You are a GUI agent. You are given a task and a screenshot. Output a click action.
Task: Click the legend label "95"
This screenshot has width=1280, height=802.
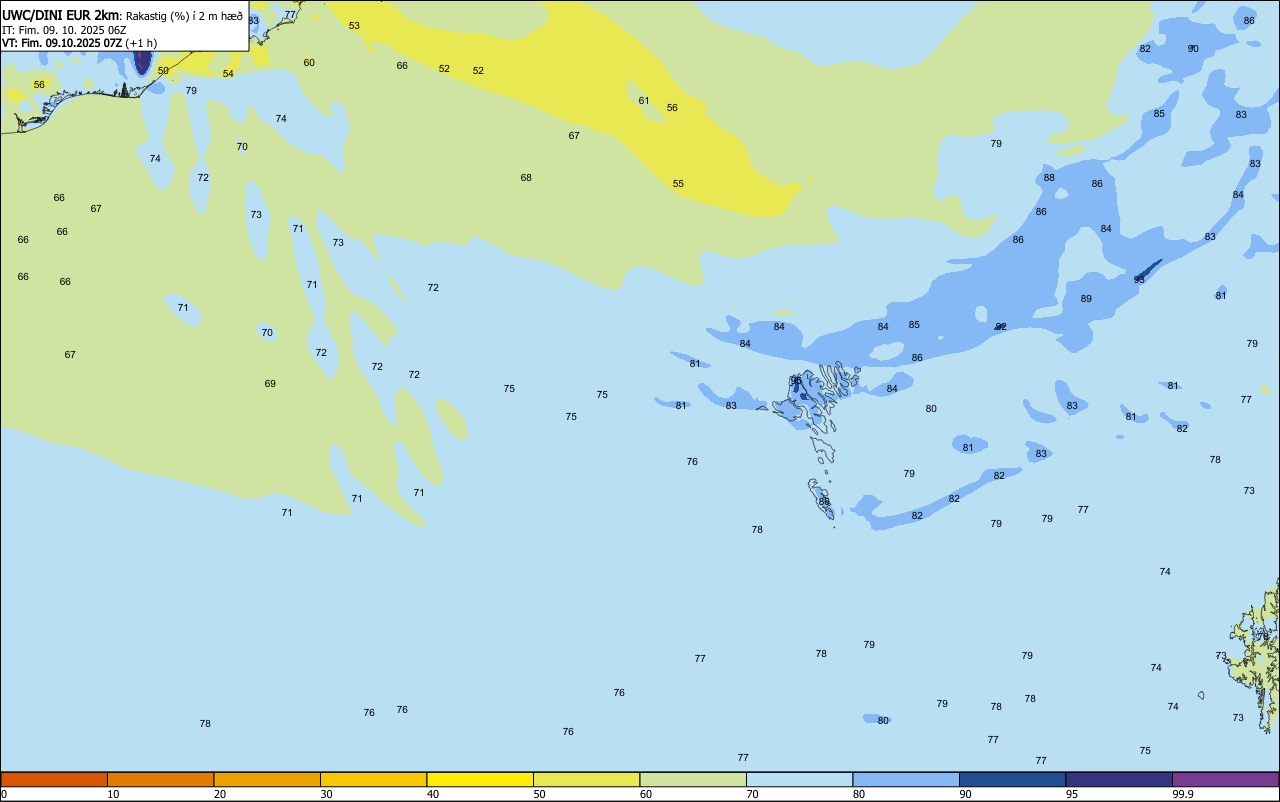(x=1072, y=794)
